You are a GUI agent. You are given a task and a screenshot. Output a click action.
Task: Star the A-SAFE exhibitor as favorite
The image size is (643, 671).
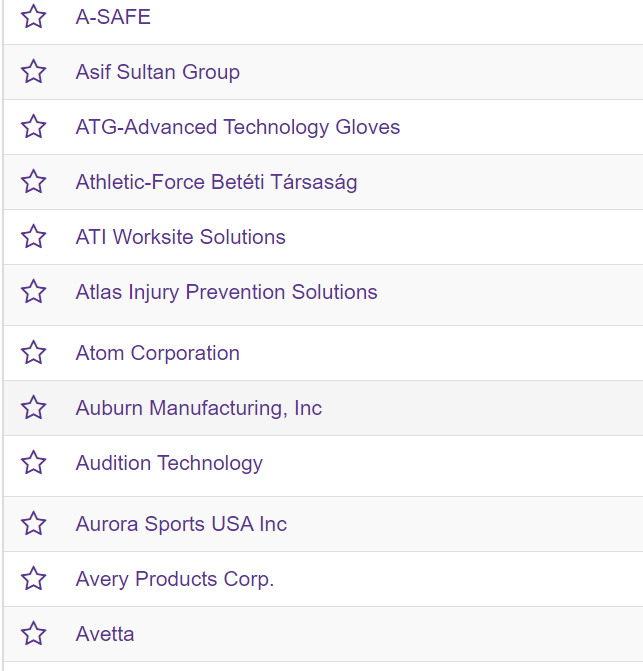pyautogui.click(x=33, y=17)
